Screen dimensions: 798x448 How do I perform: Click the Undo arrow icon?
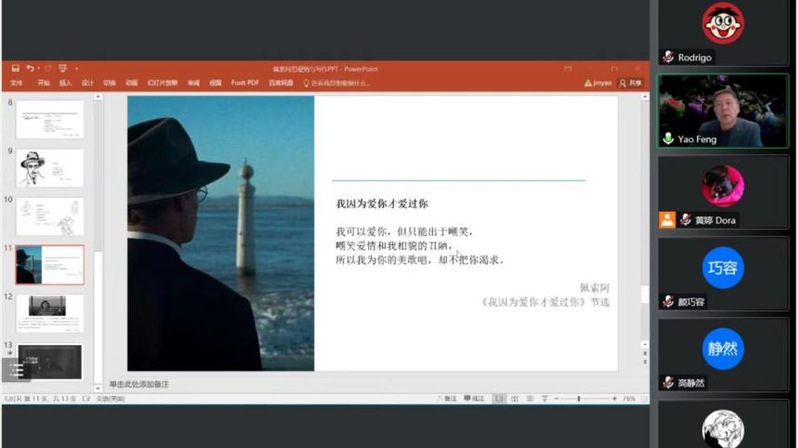click(x=31, y=68)
